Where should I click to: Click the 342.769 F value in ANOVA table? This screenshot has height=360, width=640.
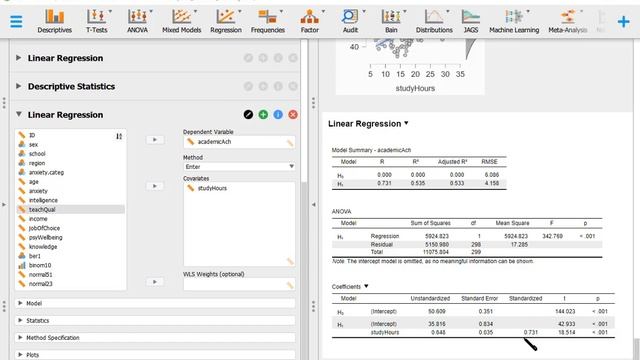point(552,236)
